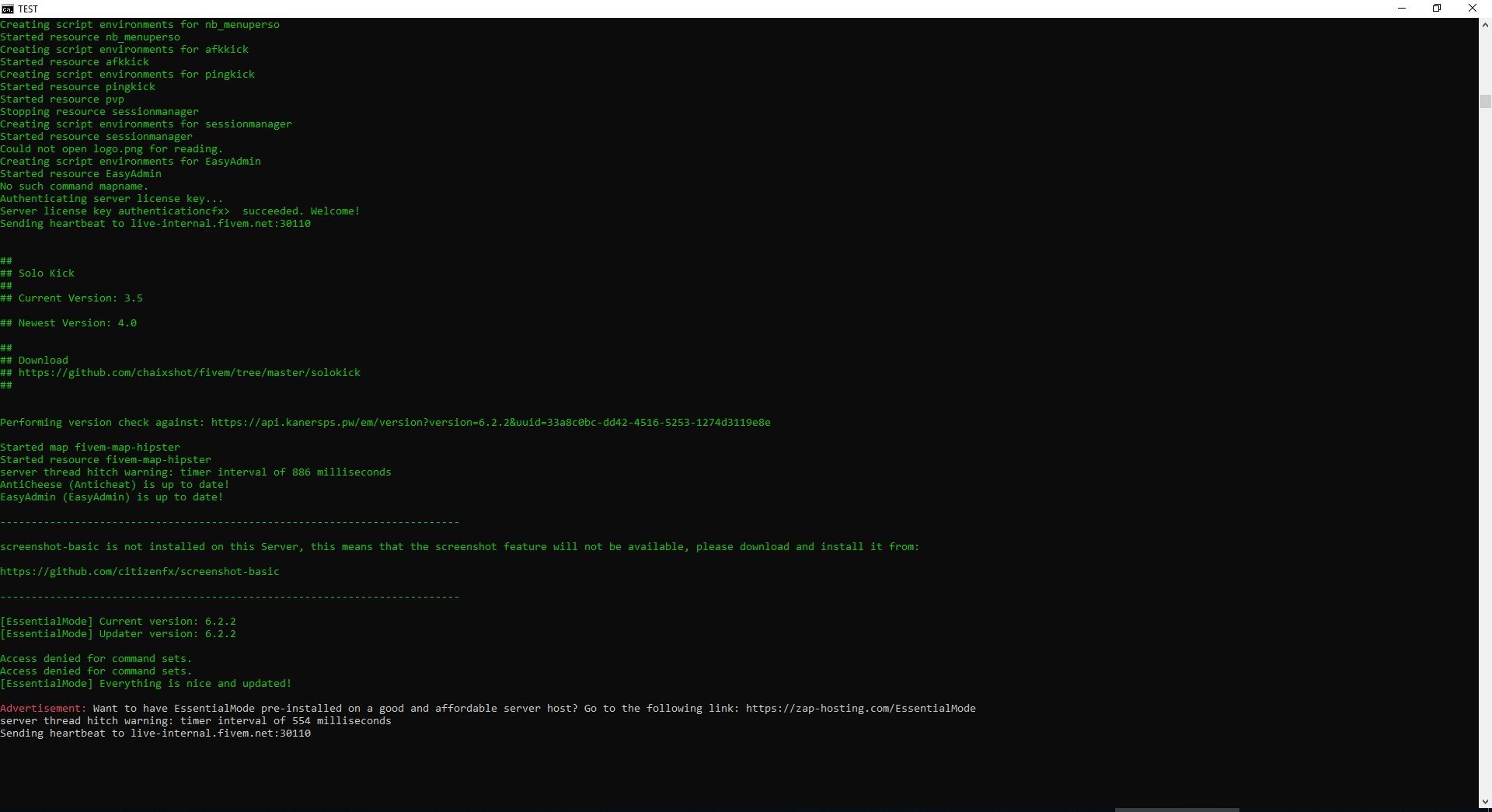The width and height of the screenshot is (1492, 812).
Task: Click the red "Advertisement:" label
Action: 44,709
